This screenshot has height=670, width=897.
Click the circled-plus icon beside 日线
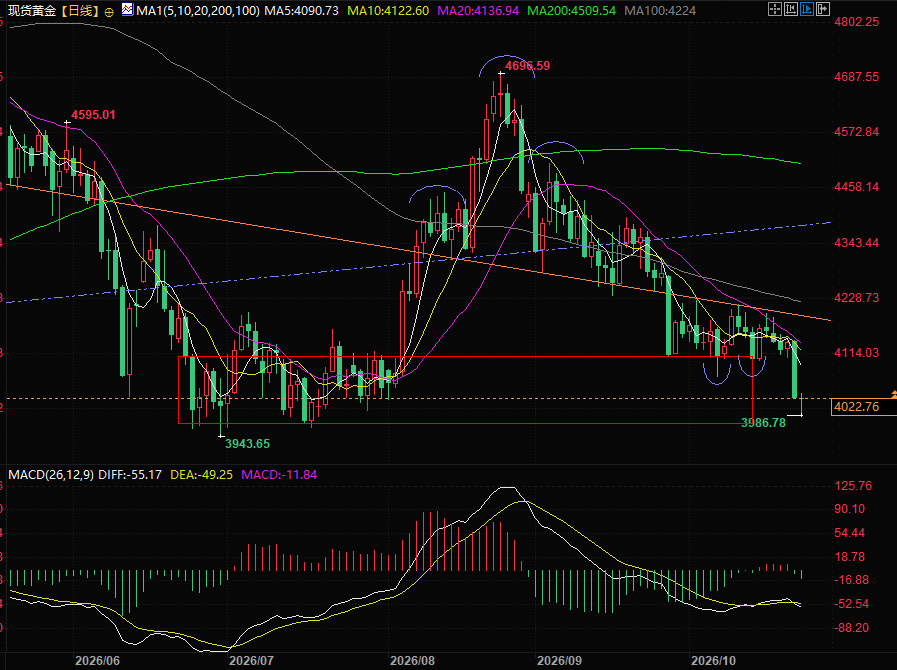(x=109, y=11)
